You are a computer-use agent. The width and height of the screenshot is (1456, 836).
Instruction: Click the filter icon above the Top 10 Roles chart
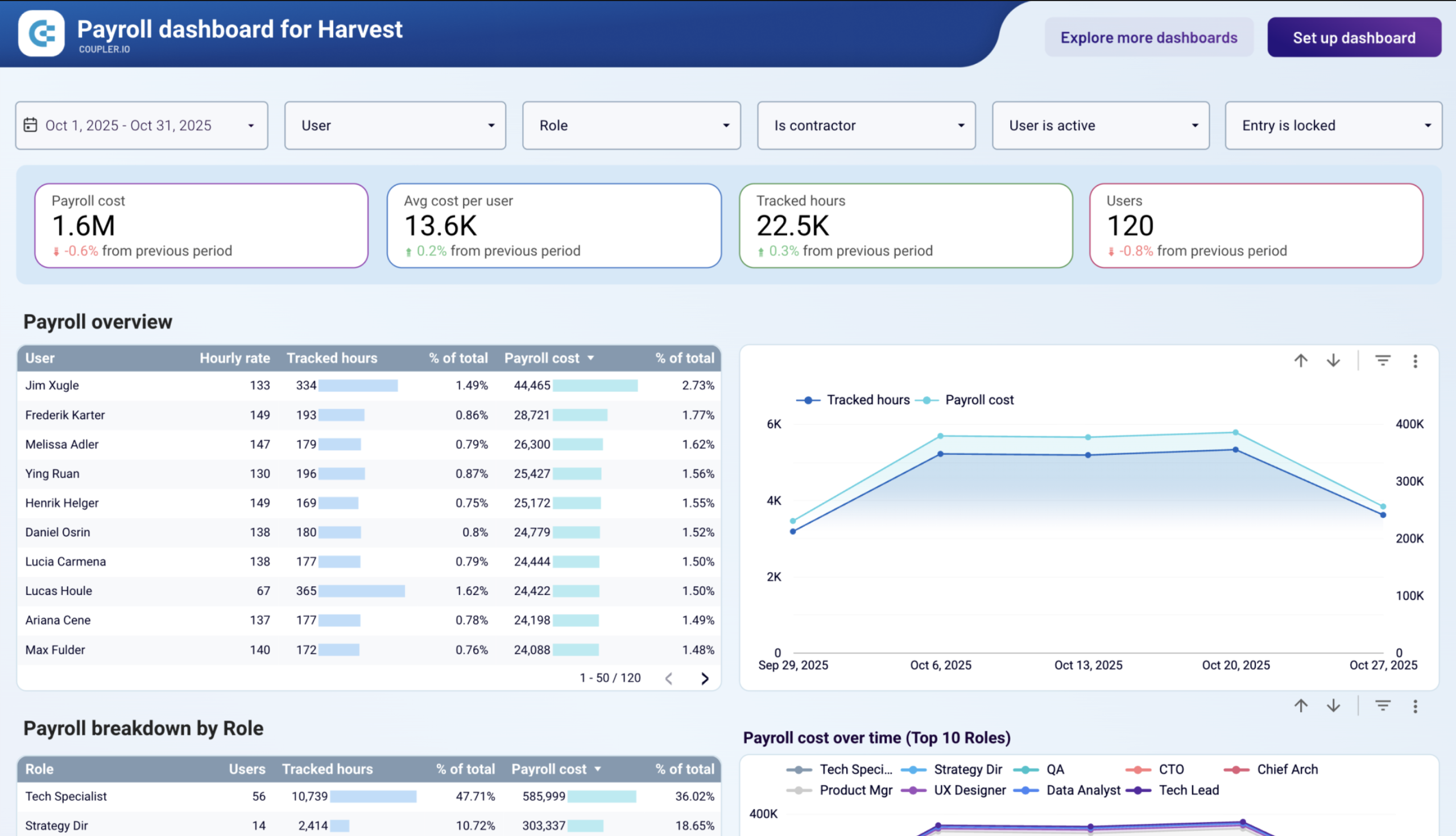point(1383,705)
